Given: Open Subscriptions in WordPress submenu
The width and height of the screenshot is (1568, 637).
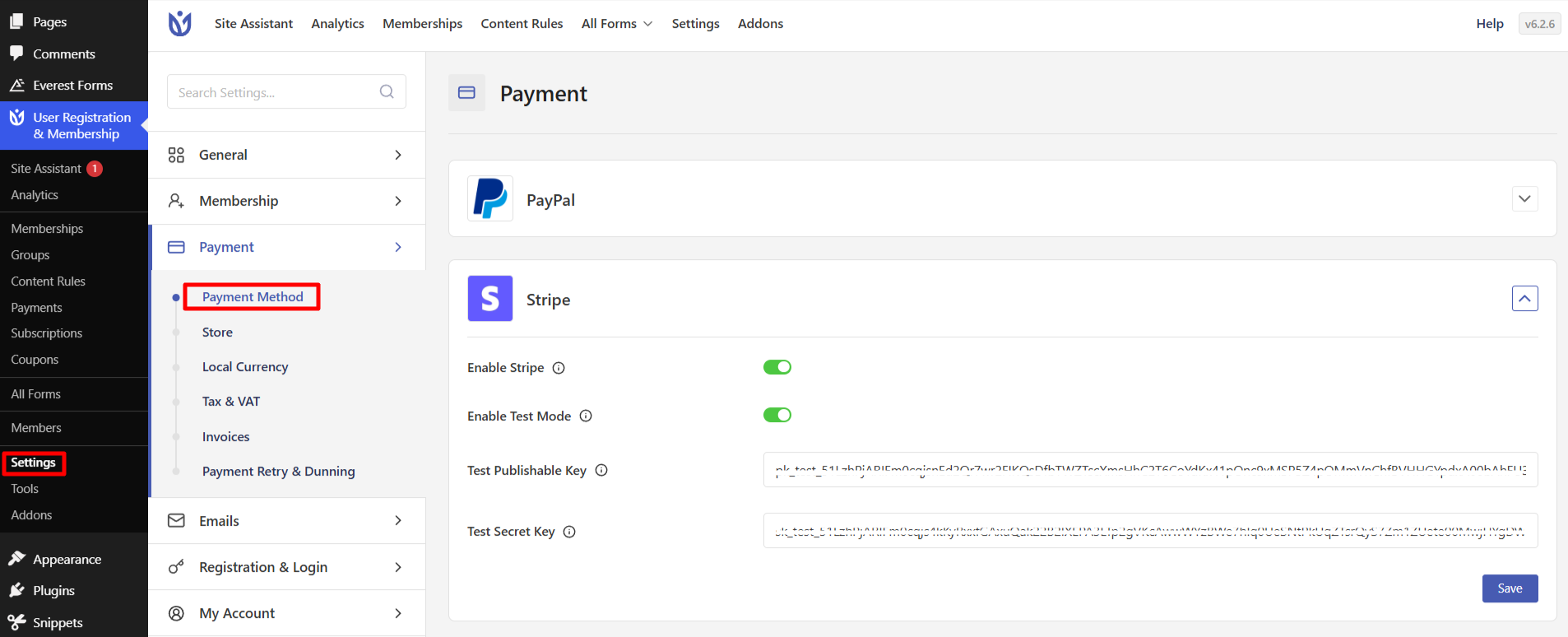Looking at the screenshot, I should click(47, 333).
